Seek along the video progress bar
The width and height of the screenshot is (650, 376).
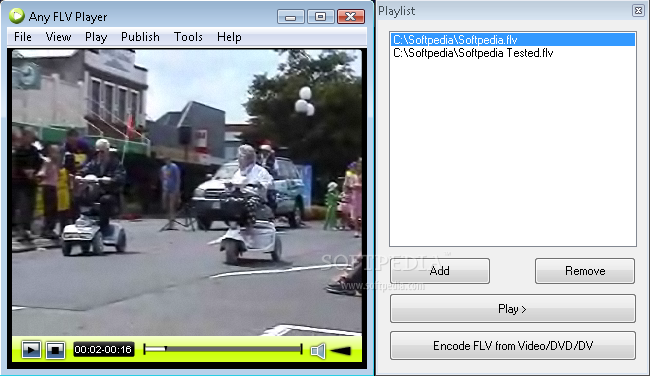tap(223, 349)
